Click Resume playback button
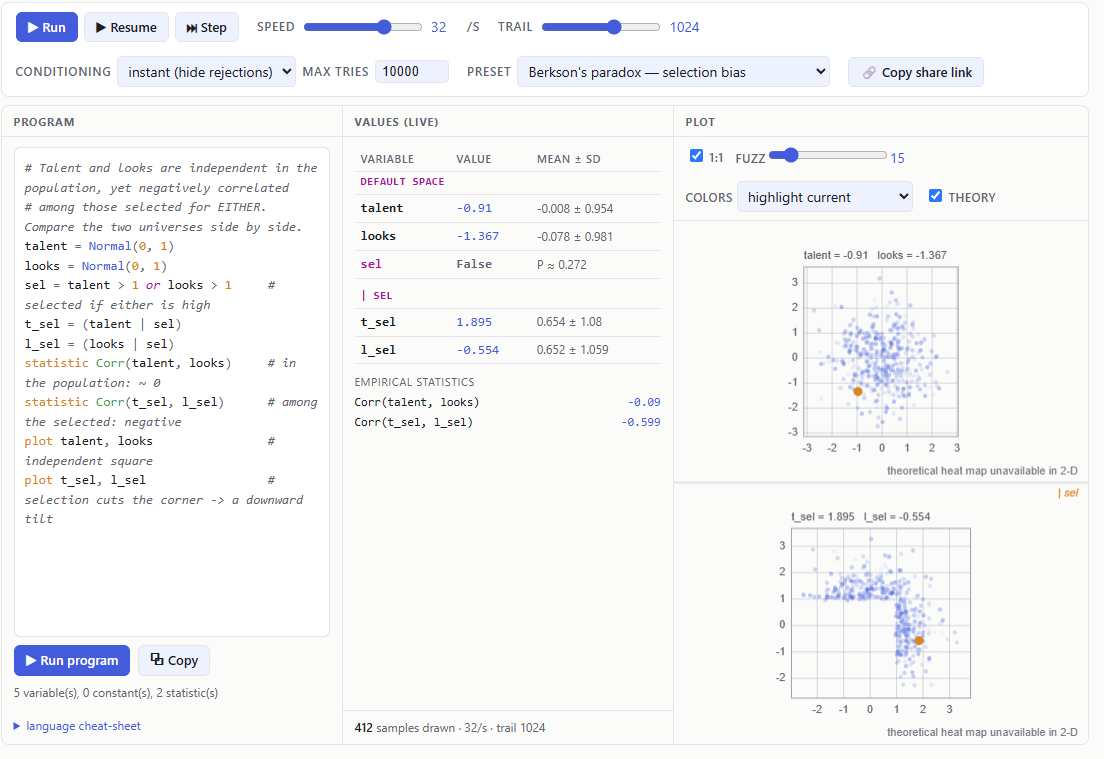The height and width of the screenshot is (759, 1104). [126, 27]
